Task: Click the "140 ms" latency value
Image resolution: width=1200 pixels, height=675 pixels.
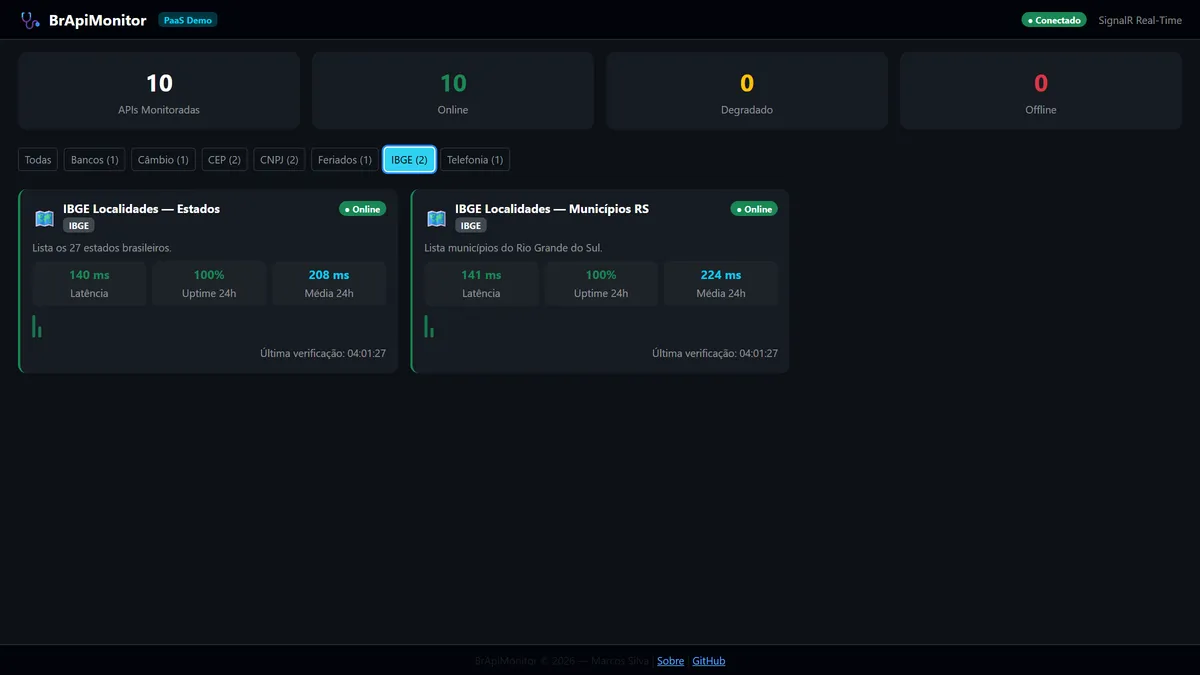Action: click(89, 275)
